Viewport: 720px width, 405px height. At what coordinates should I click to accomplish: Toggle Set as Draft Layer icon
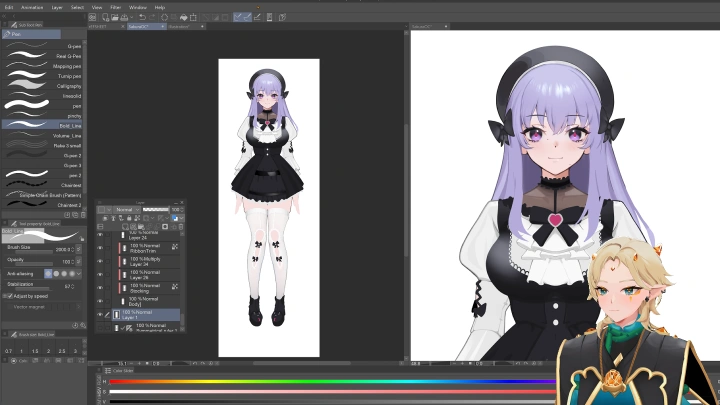pyautogui.click(x=121, y=218)
